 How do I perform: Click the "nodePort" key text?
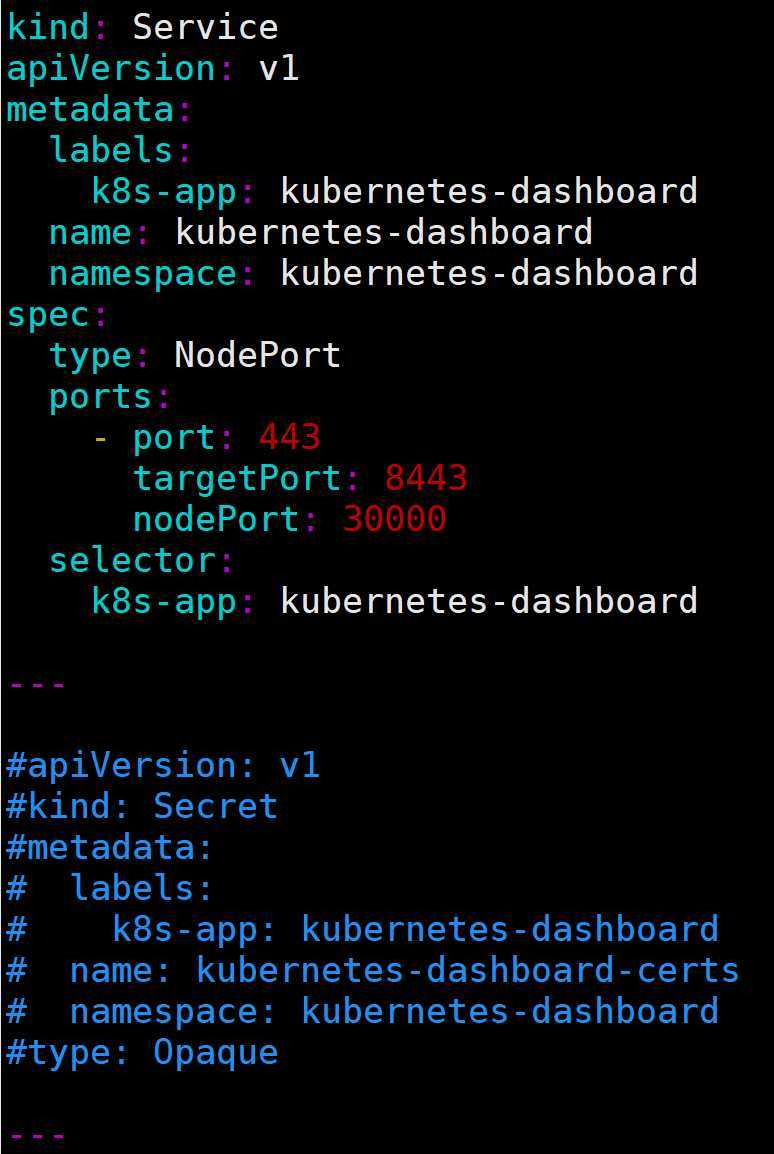point(216,519)
